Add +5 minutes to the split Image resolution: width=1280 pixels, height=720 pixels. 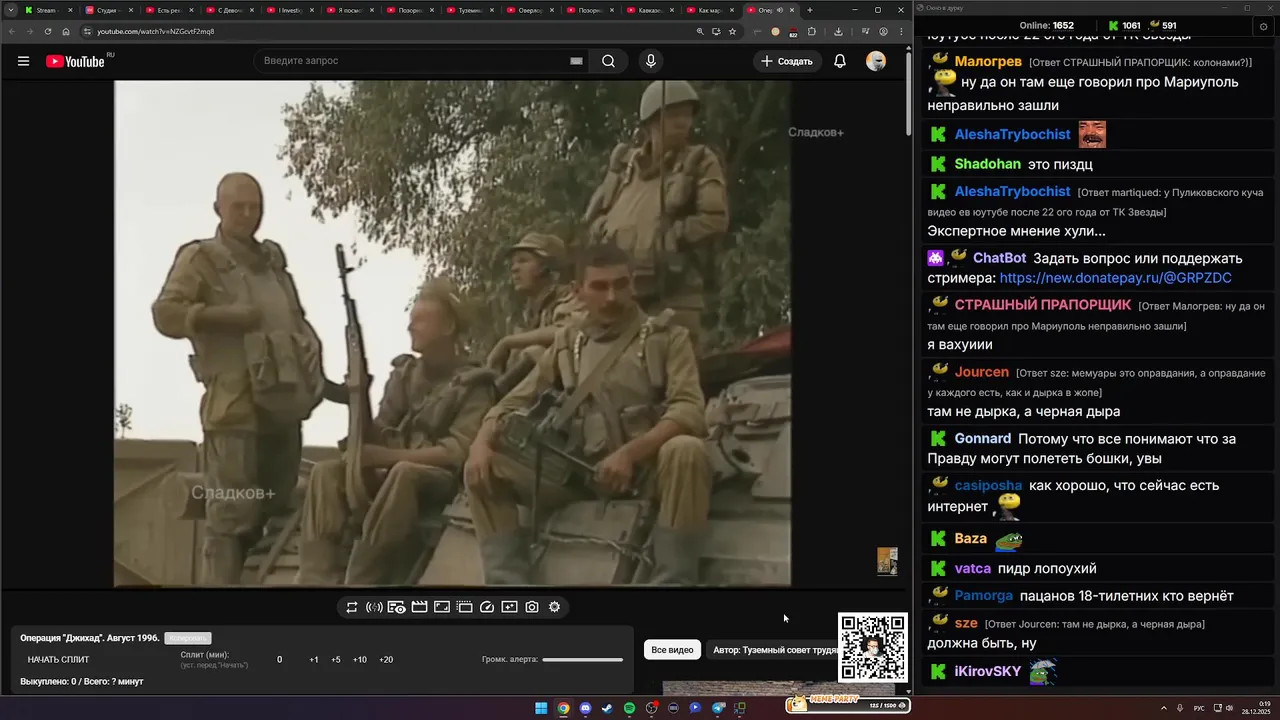pyautogui.click(x=336, y=660)
